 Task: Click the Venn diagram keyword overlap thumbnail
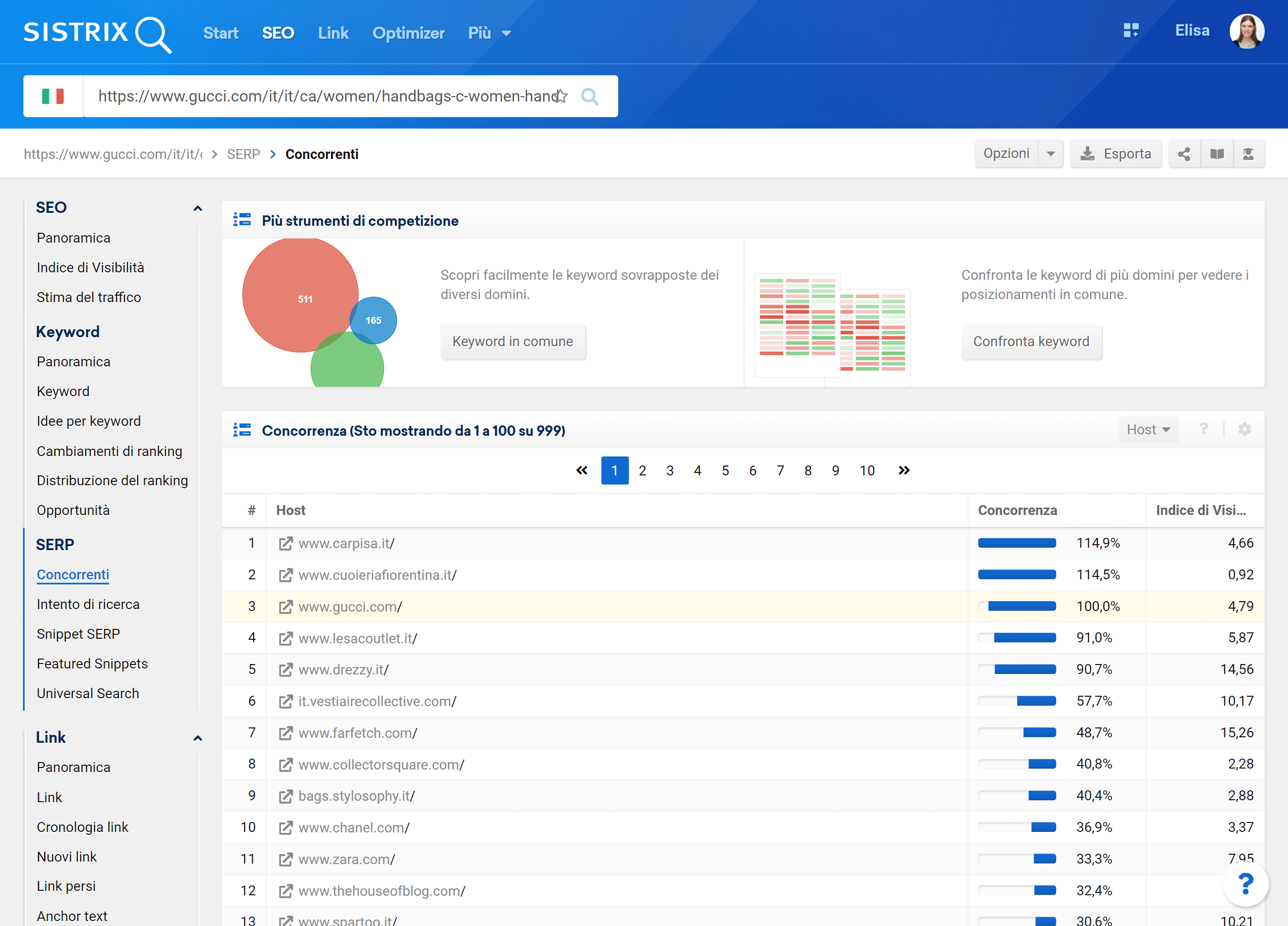319,312
